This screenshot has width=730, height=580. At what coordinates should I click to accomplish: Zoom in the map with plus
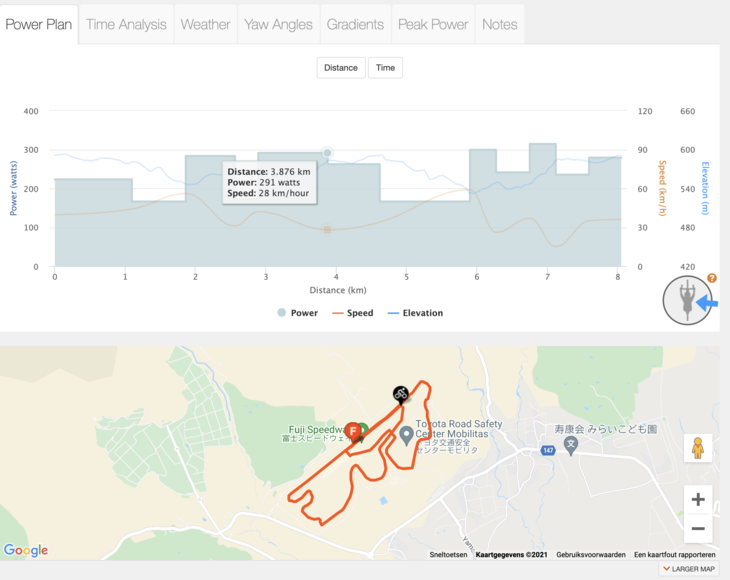697,499
